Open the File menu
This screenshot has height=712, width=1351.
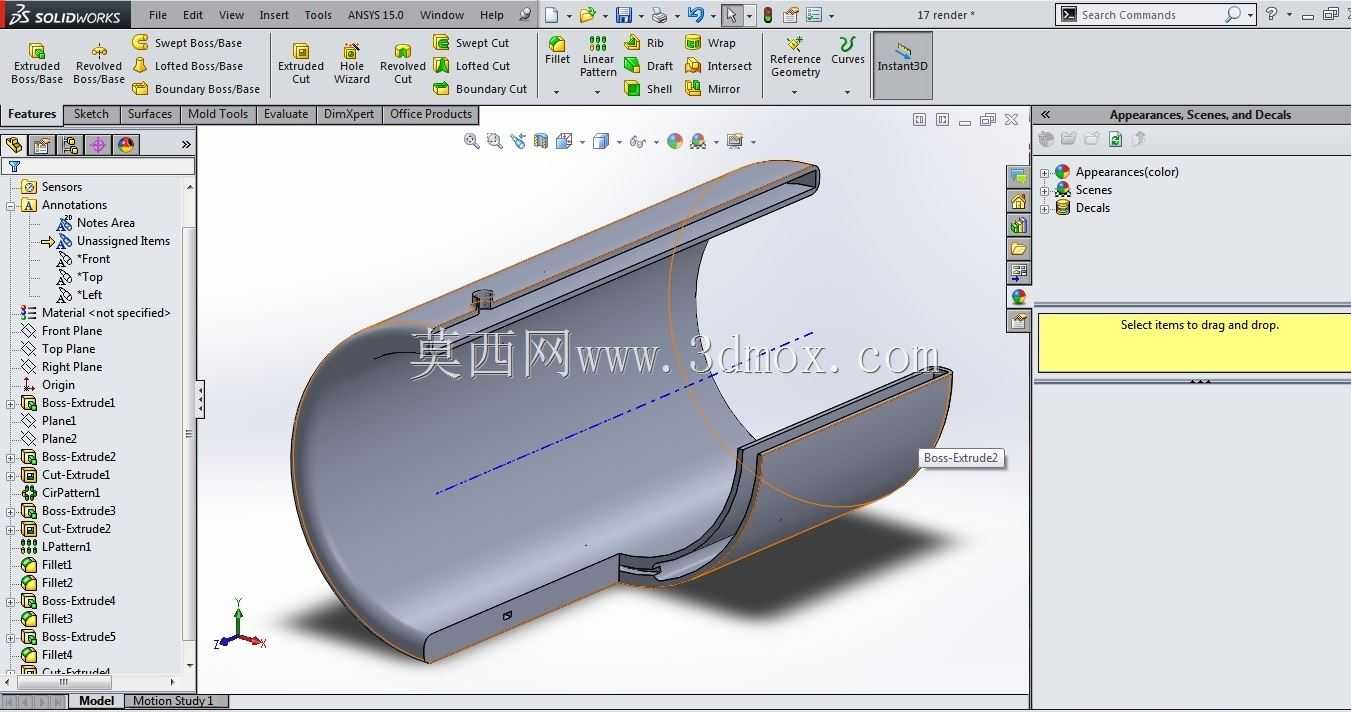pyautogui.click(x=158, y=15)
